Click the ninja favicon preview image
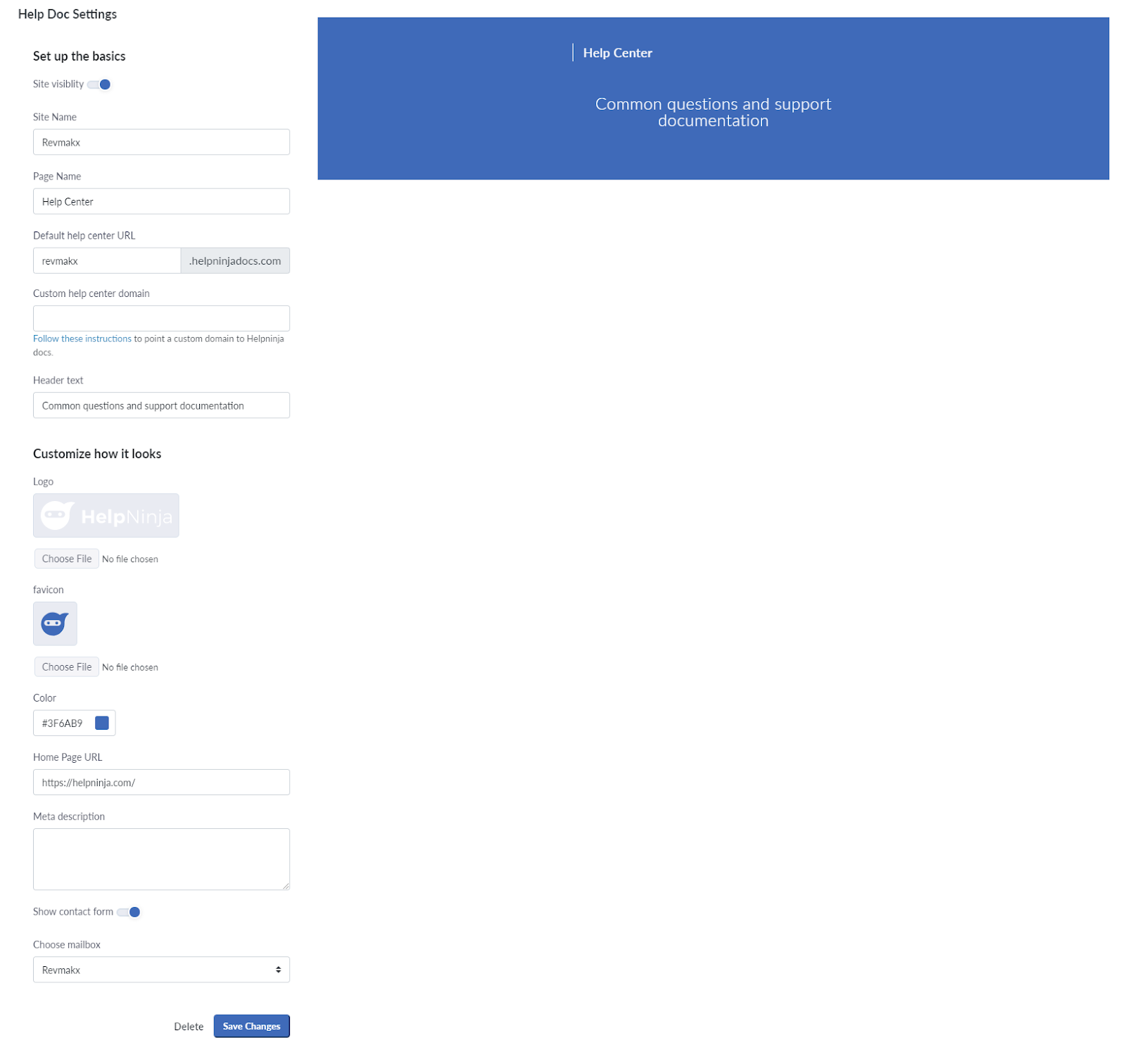Viewport: 1126px width, 1064px height. [55, 623]
